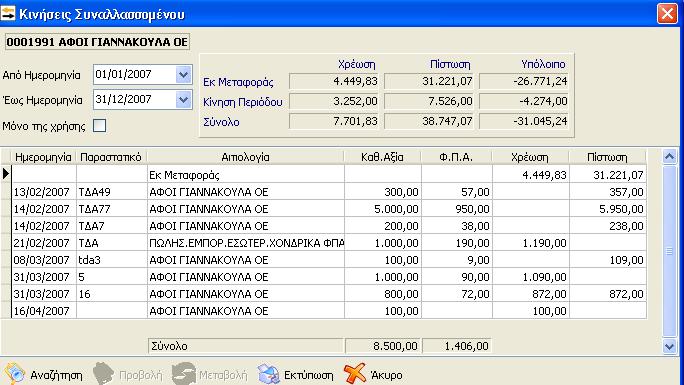Click the Χρέωση table column header
The image size is (684, 385).
coord(530,157)
